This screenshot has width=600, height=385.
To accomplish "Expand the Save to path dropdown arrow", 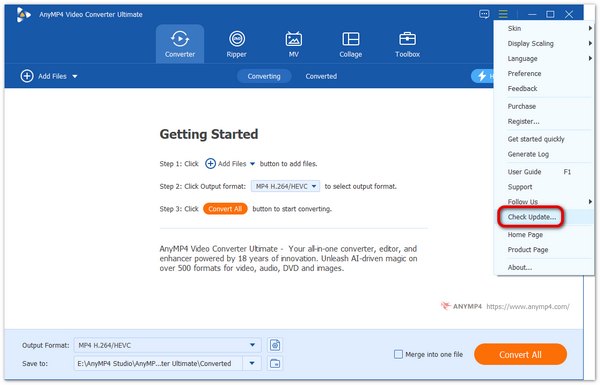I will [x=252, y=364].
